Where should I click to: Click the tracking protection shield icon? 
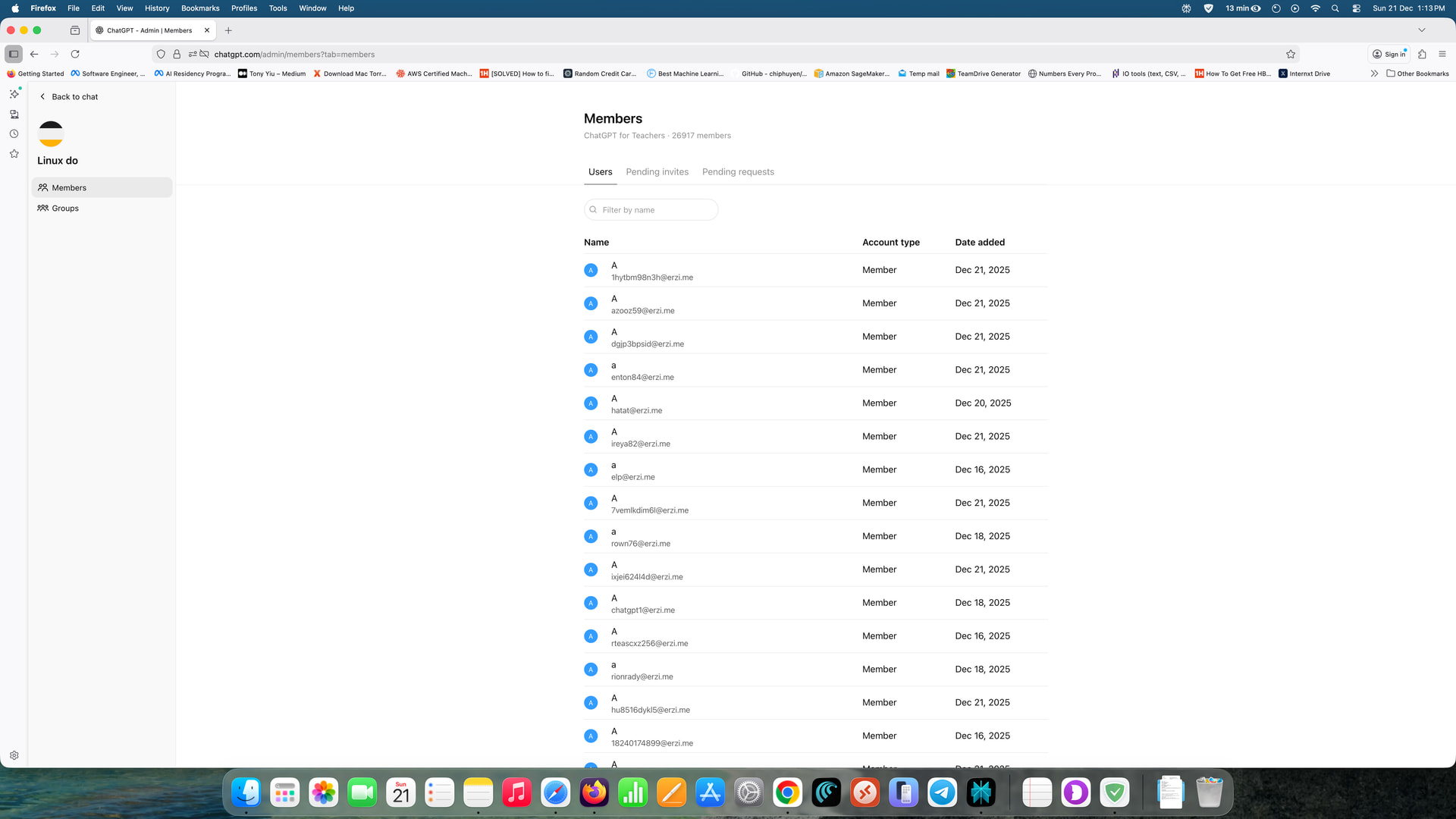(161, 54)
